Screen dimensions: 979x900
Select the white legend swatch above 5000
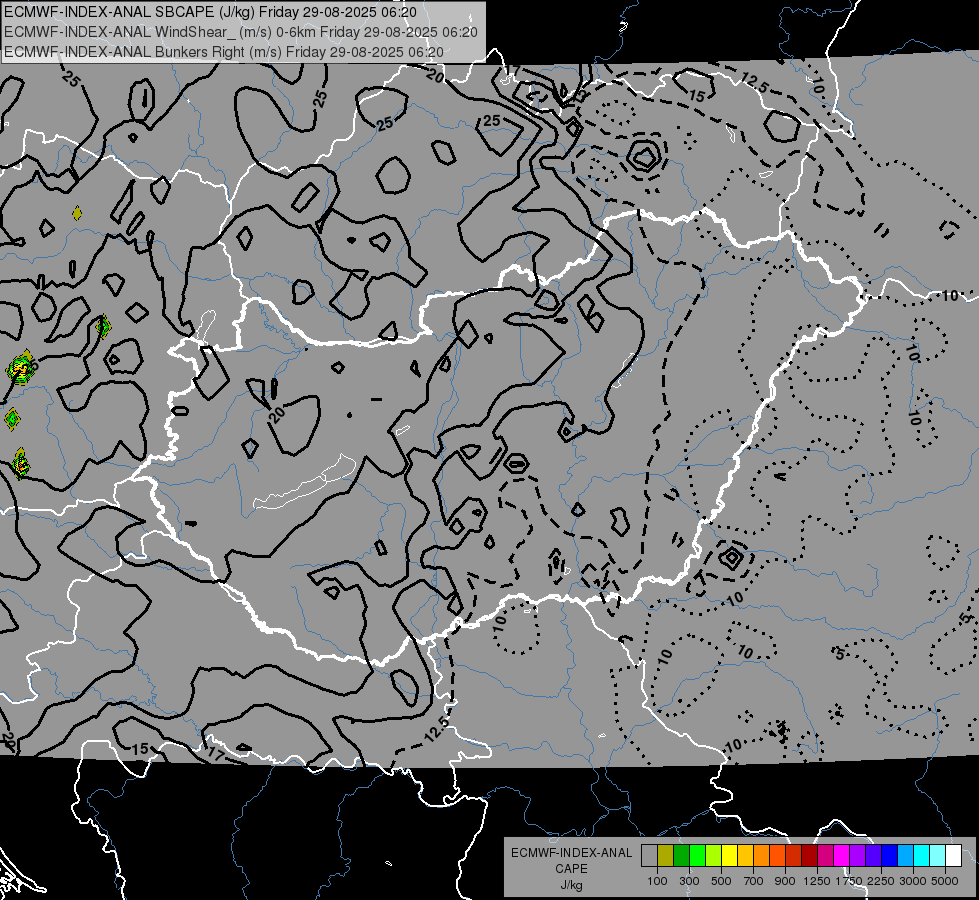pyautogui.click(x=953, y=856)
